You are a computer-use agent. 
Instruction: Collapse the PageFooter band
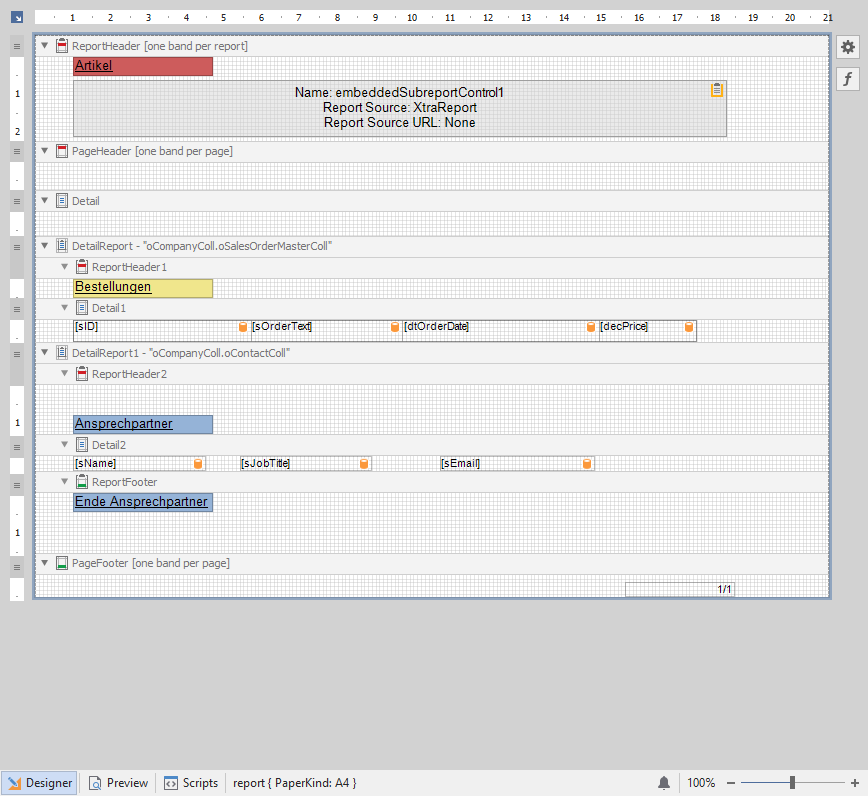[45, 563]
